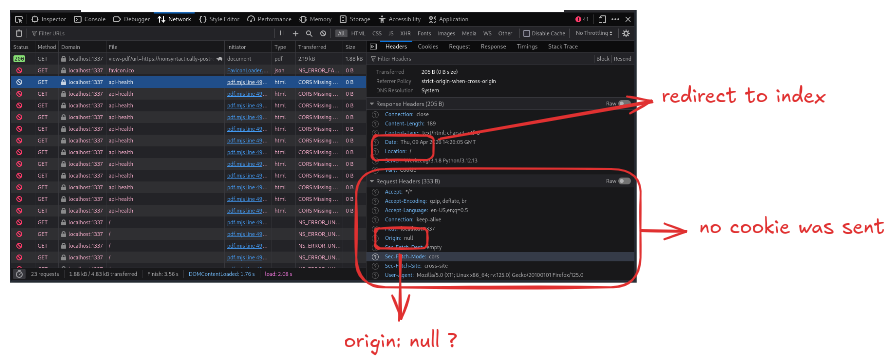Screen dimensions: 895x364
Task: Filter requests by JS
Action: tap(391, 34)
